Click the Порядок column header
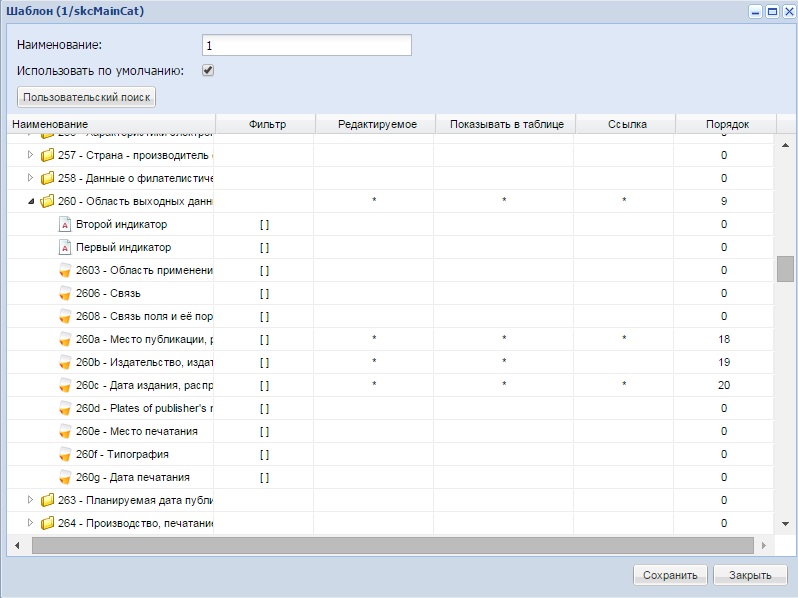This screenshot has width=798, height=598. click(x=726, y=124)
